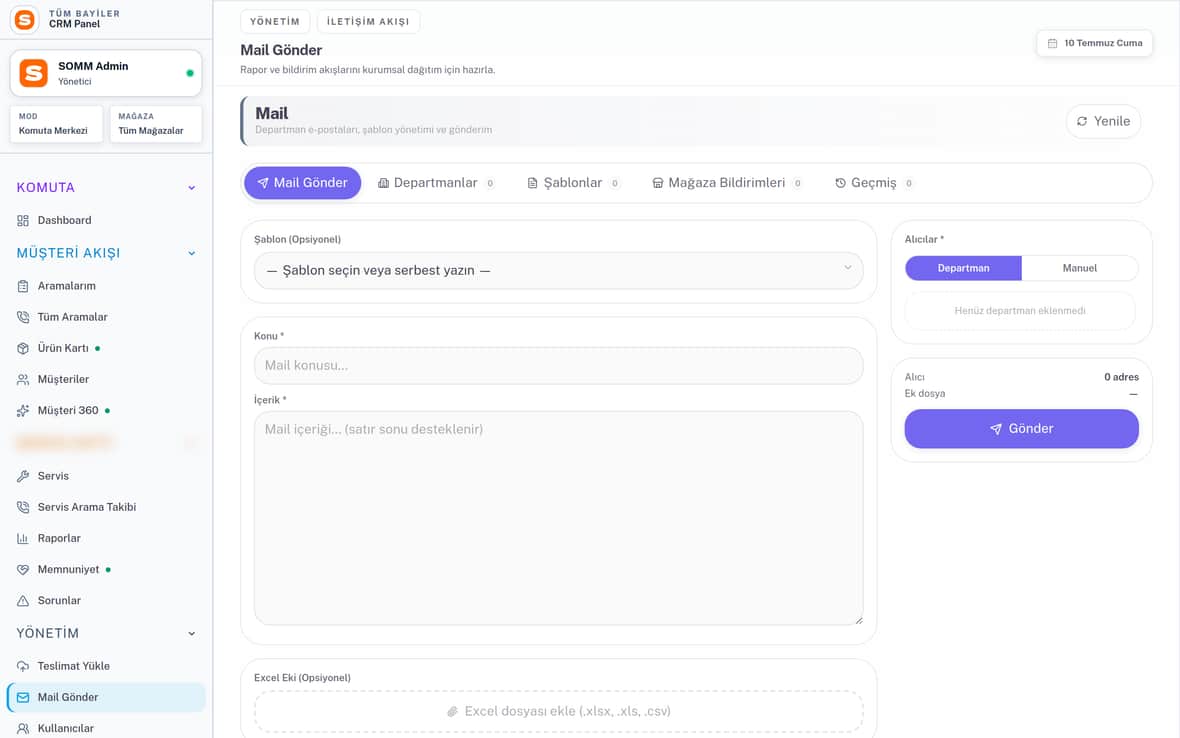Image resolution: width=1180 pixels, height=738 pixels.
Task: Open Servis Arama Takibi phone icon
Action: (x=23, y=507)
